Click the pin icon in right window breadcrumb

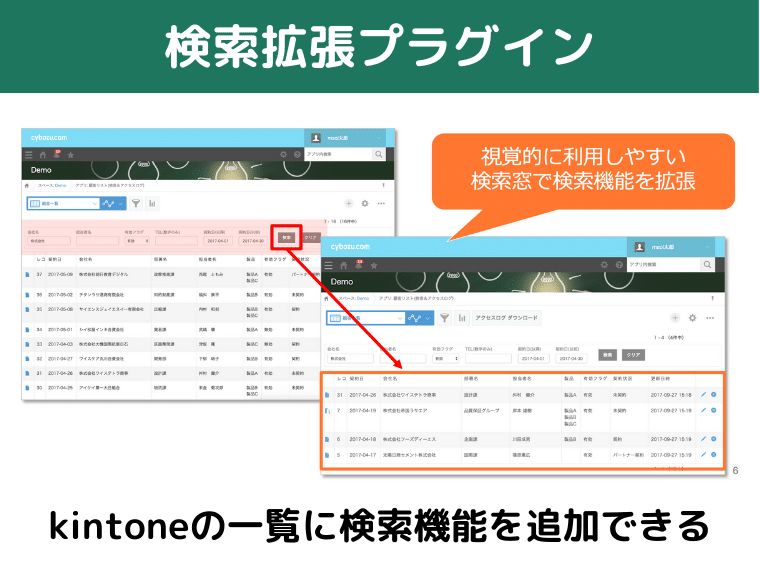coord(712,299)
